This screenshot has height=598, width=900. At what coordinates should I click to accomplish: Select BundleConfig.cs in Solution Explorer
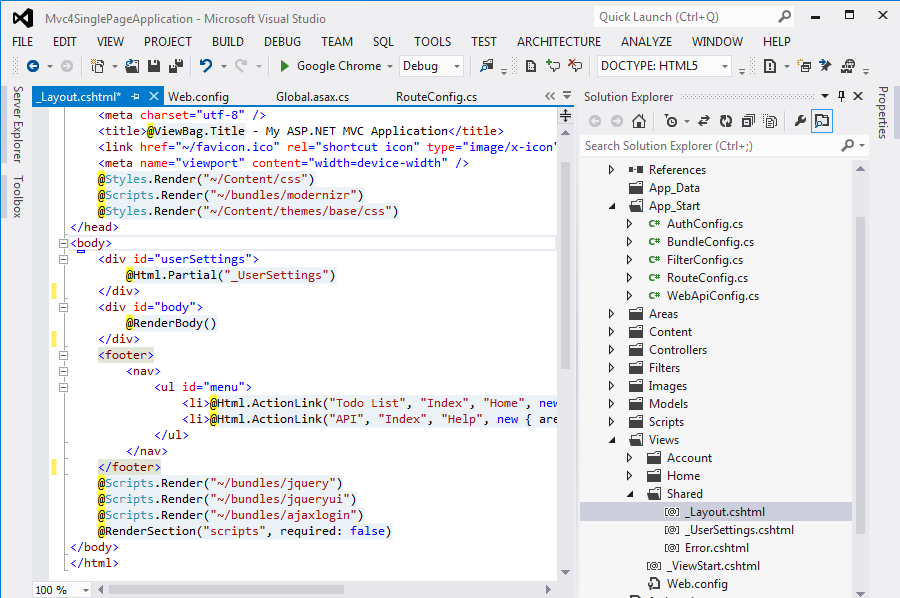pos(710,242)
